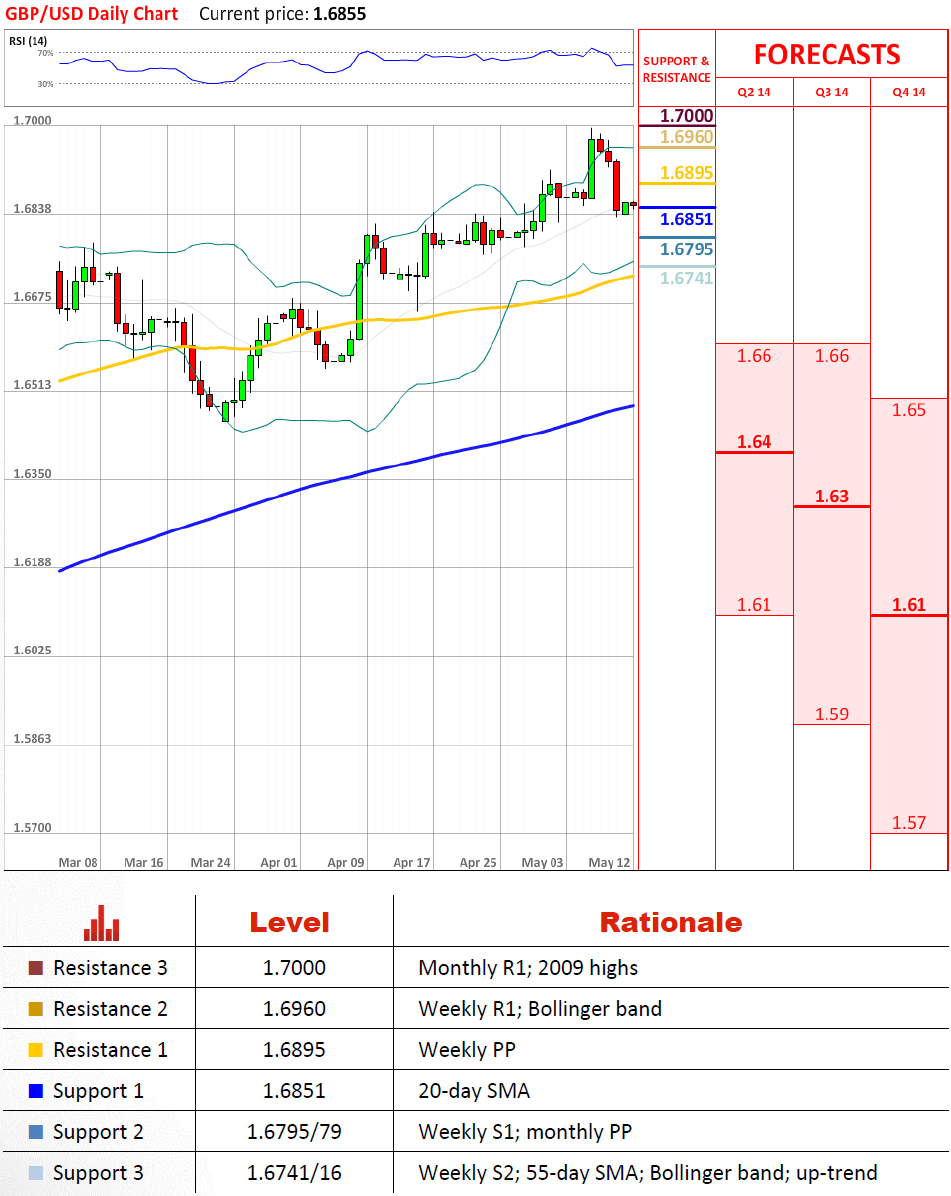Click the pale blue Support 3 legend swatch
Image resolution: width=951 pixels, height=1196 pixels.
36,1173
